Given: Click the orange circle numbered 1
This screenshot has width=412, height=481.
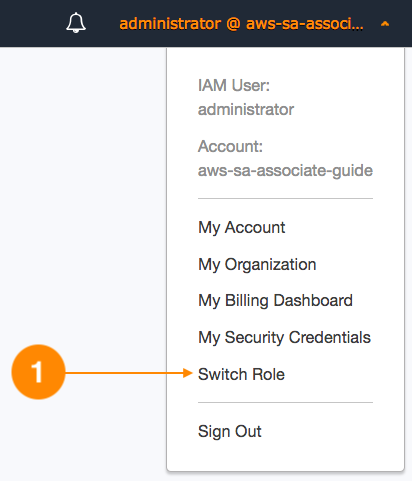Looking at the screenshot, I should [38, 372].
